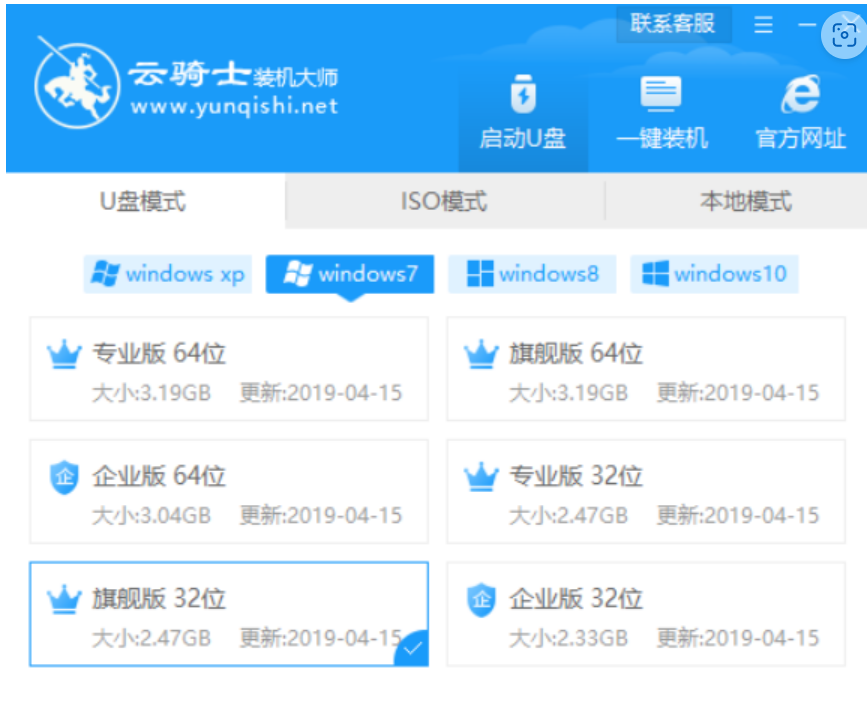Screen dimensions: 867x705
Task: Click the screenshot capture floating icon
Action: click(844, 35)
